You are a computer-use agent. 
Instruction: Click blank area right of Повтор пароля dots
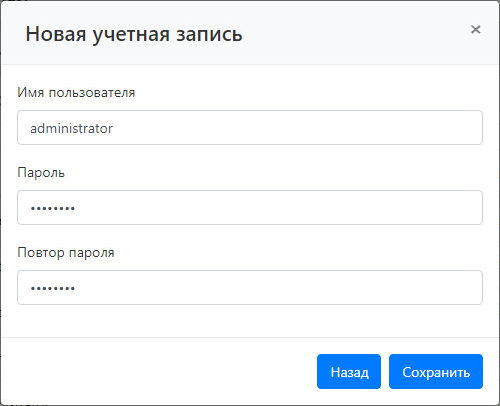278,287
